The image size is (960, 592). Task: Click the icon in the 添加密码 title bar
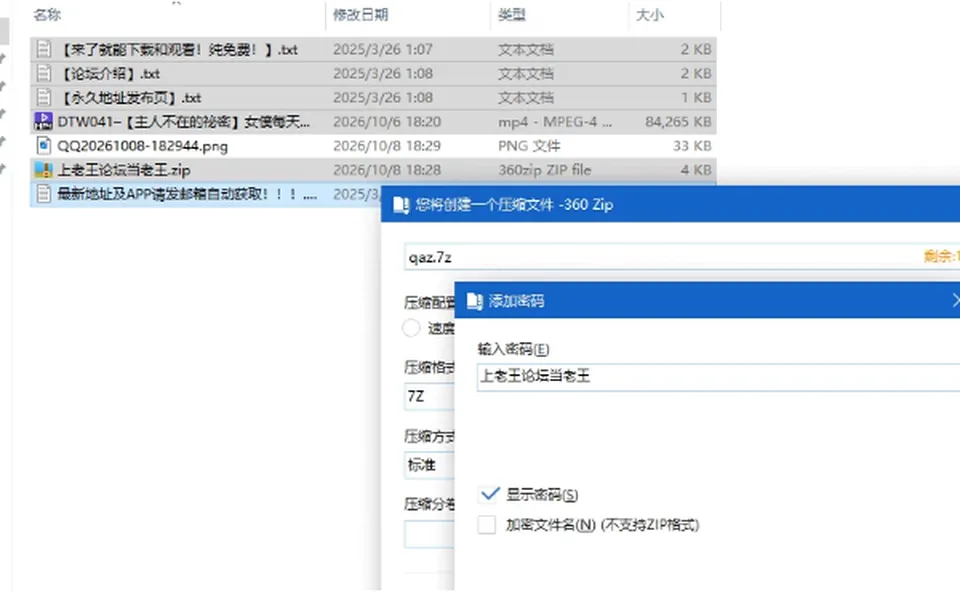(474, 301)
